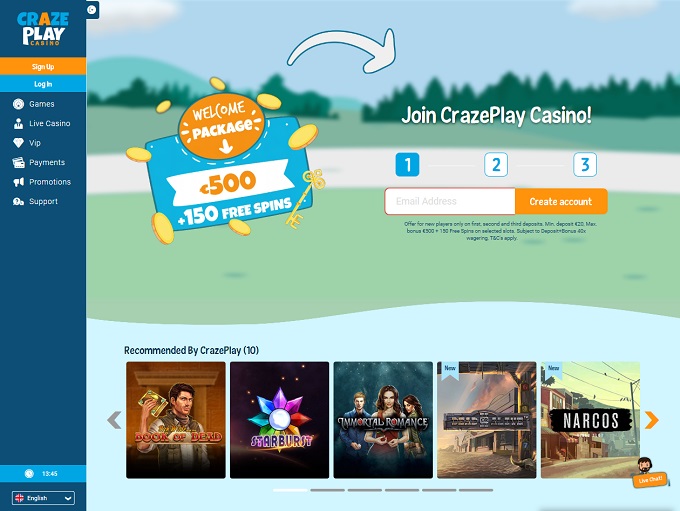Select the Vip diamond icon
Image resolution: width=680 pixels, height=511 pixels.
[x=18, y=143]
